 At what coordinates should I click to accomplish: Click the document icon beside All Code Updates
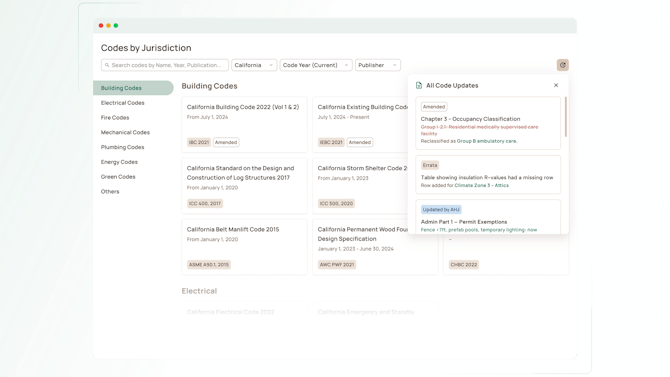(x=419, y=85)
